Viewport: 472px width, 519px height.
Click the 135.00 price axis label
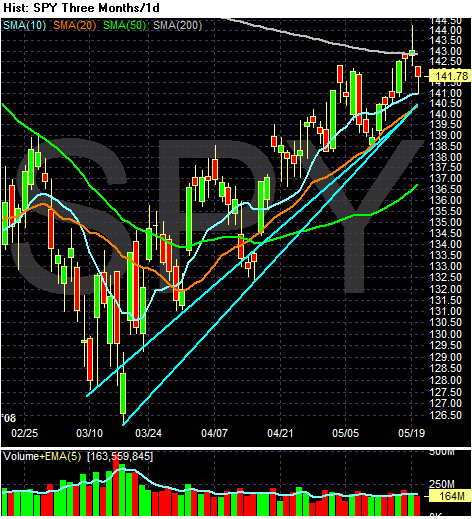(x=446, y=222)
